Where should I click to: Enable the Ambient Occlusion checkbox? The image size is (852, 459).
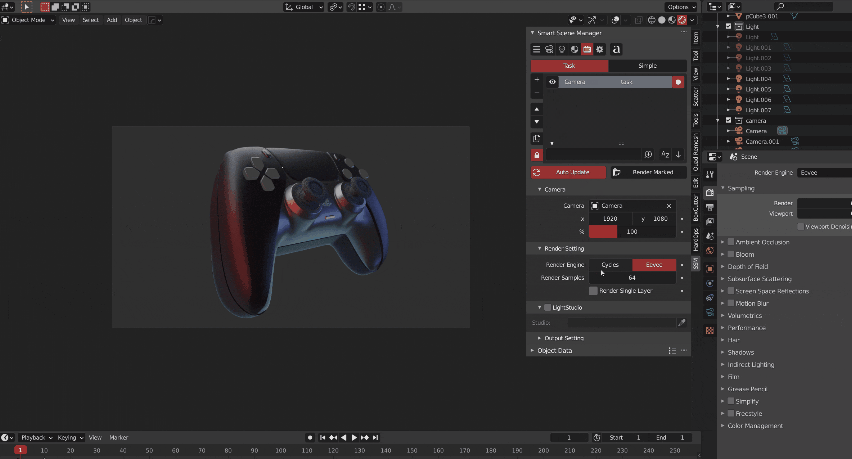(731, 242)
